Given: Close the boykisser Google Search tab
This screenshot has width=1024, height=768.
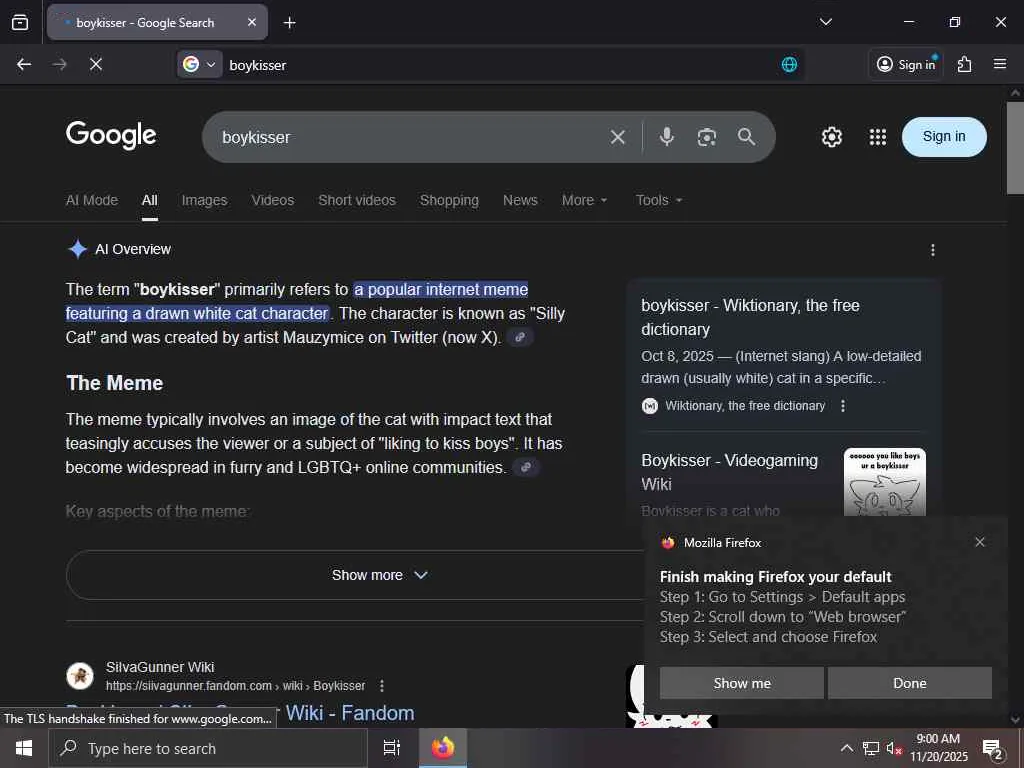Looking at the screenshot, I should tap(252, 22).
